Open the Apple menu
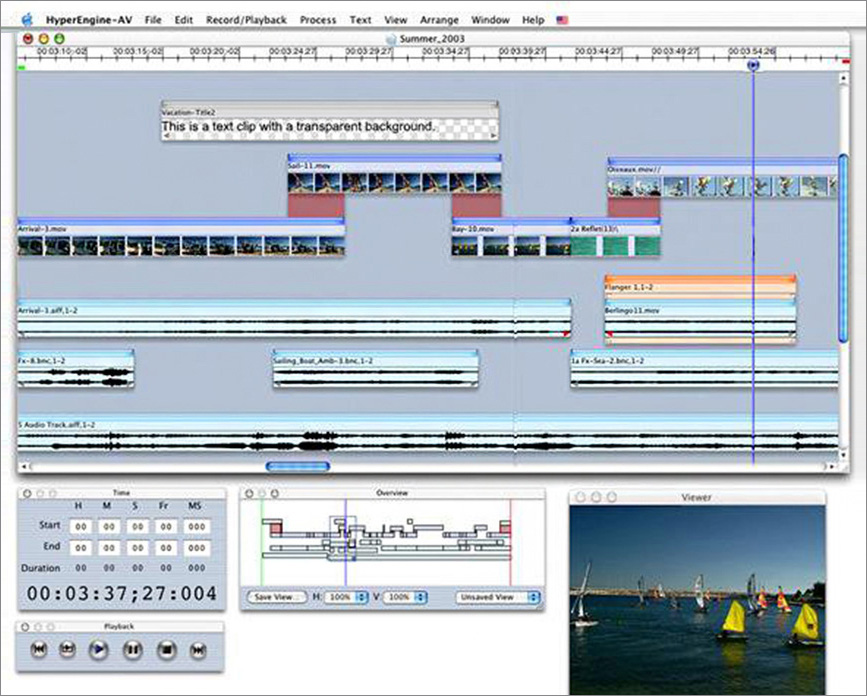The width and height of the screenshot is (867, 696). (27, 20)
